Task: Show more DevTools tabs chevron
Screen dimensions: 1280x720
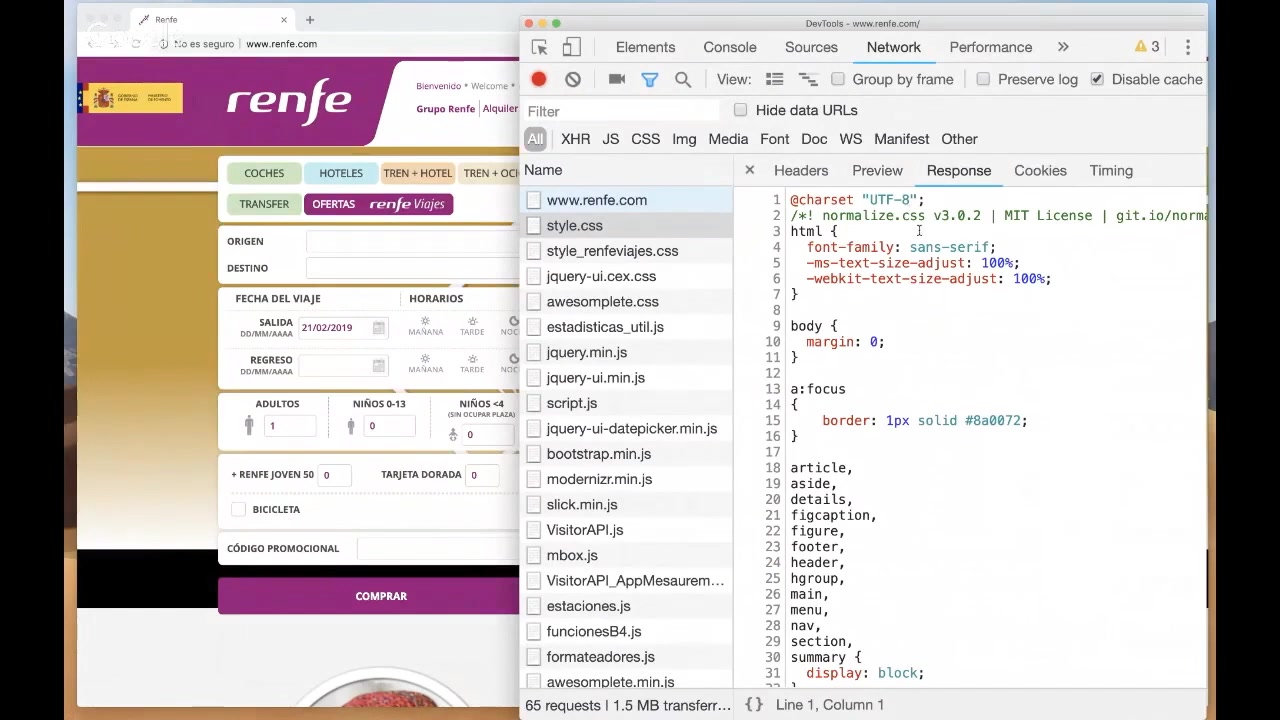Action: click(1063, 47)
